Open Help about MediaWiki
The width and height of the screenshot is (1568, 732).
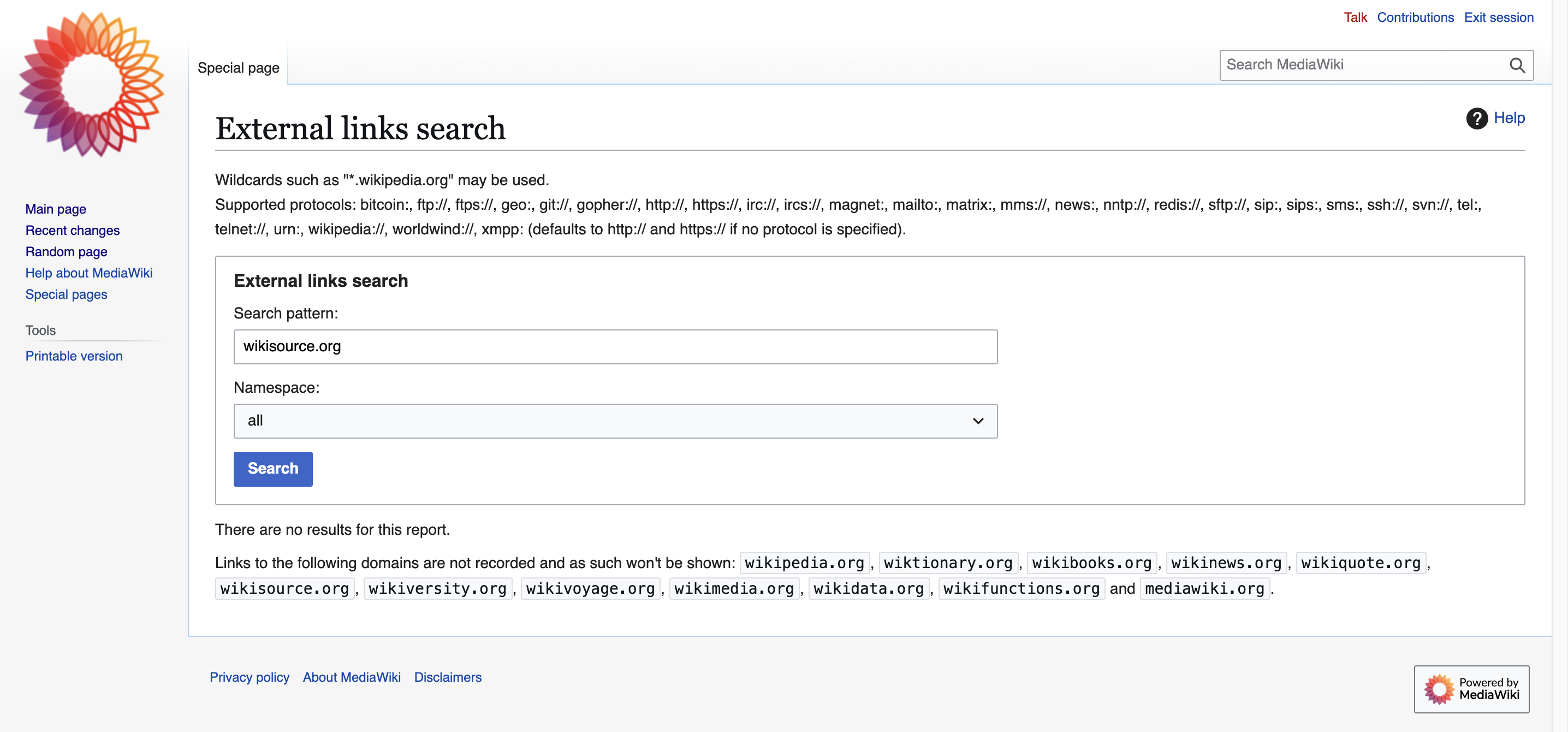point(89,273)
